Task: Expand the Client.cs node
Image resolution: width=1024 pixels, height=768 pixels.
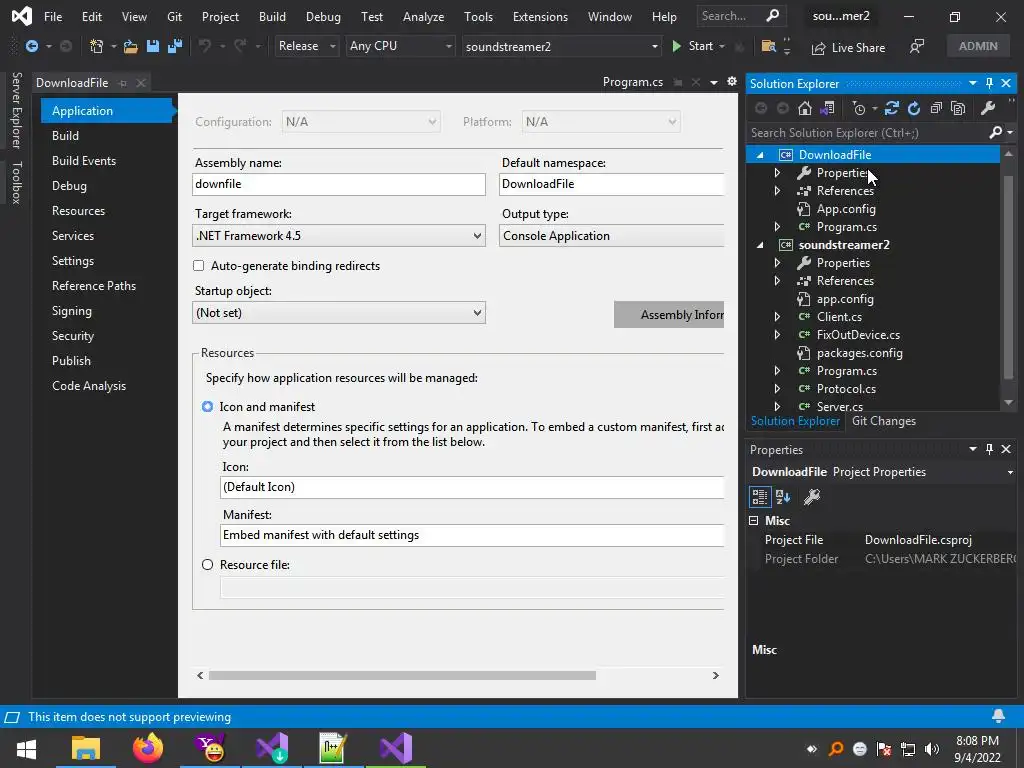Action: click(x=777, y=317)
